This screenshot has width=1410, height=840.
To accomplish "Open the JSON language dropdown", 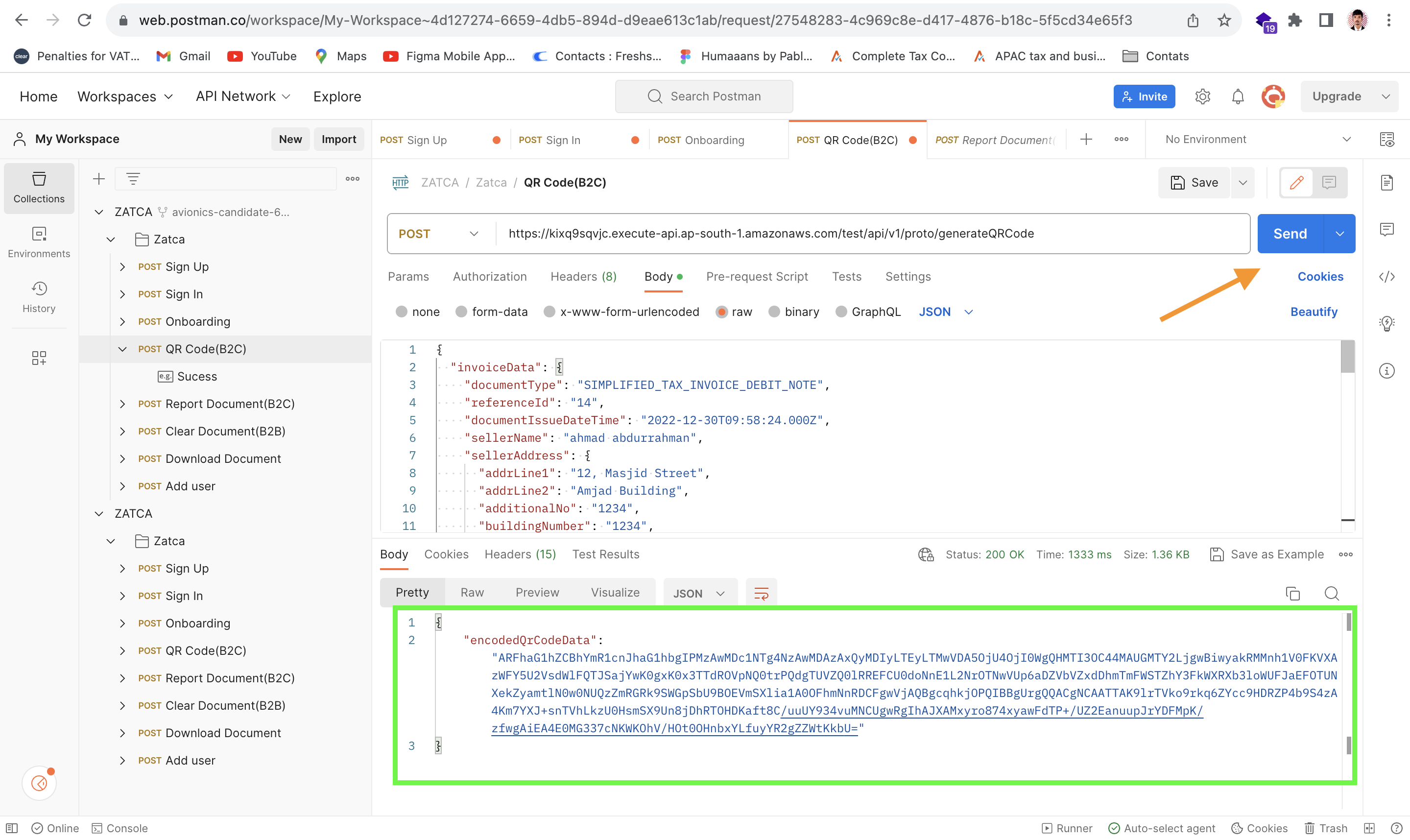I will (946, 312).
